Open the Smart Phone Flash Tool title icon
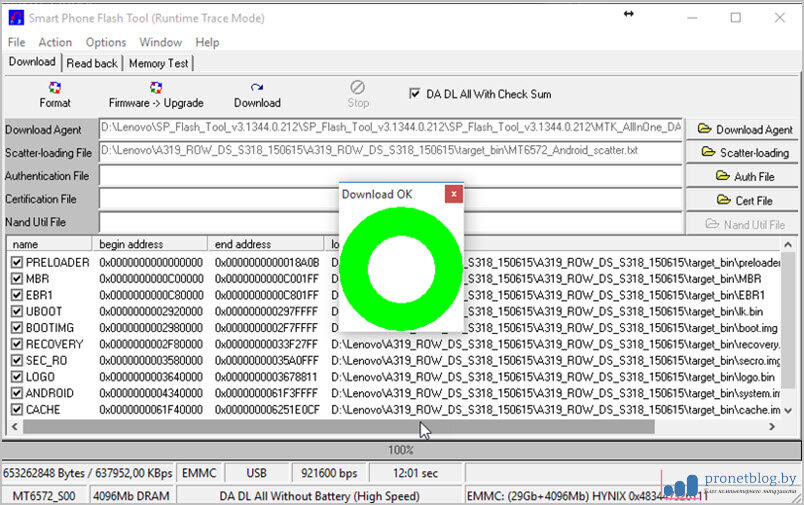The height and width of the screenshot is (505, 804). pos(16,18)
